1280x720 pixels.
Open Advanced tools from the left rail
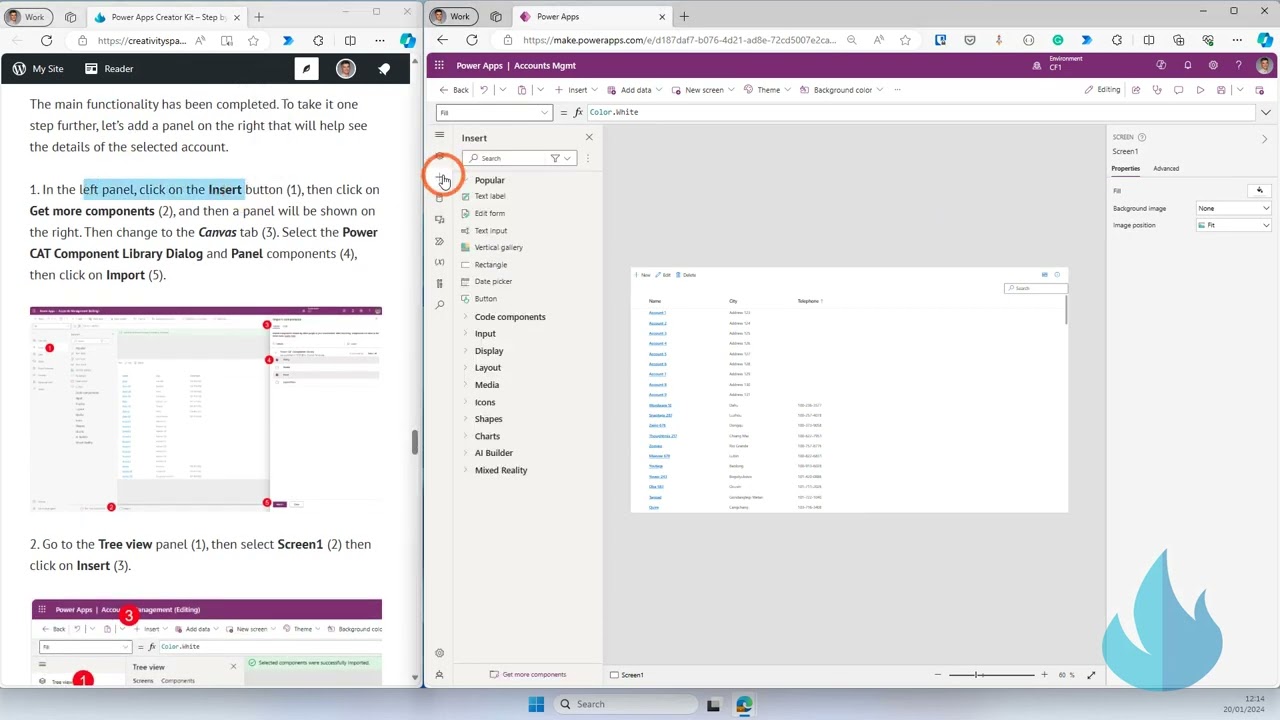click(439, 284)
